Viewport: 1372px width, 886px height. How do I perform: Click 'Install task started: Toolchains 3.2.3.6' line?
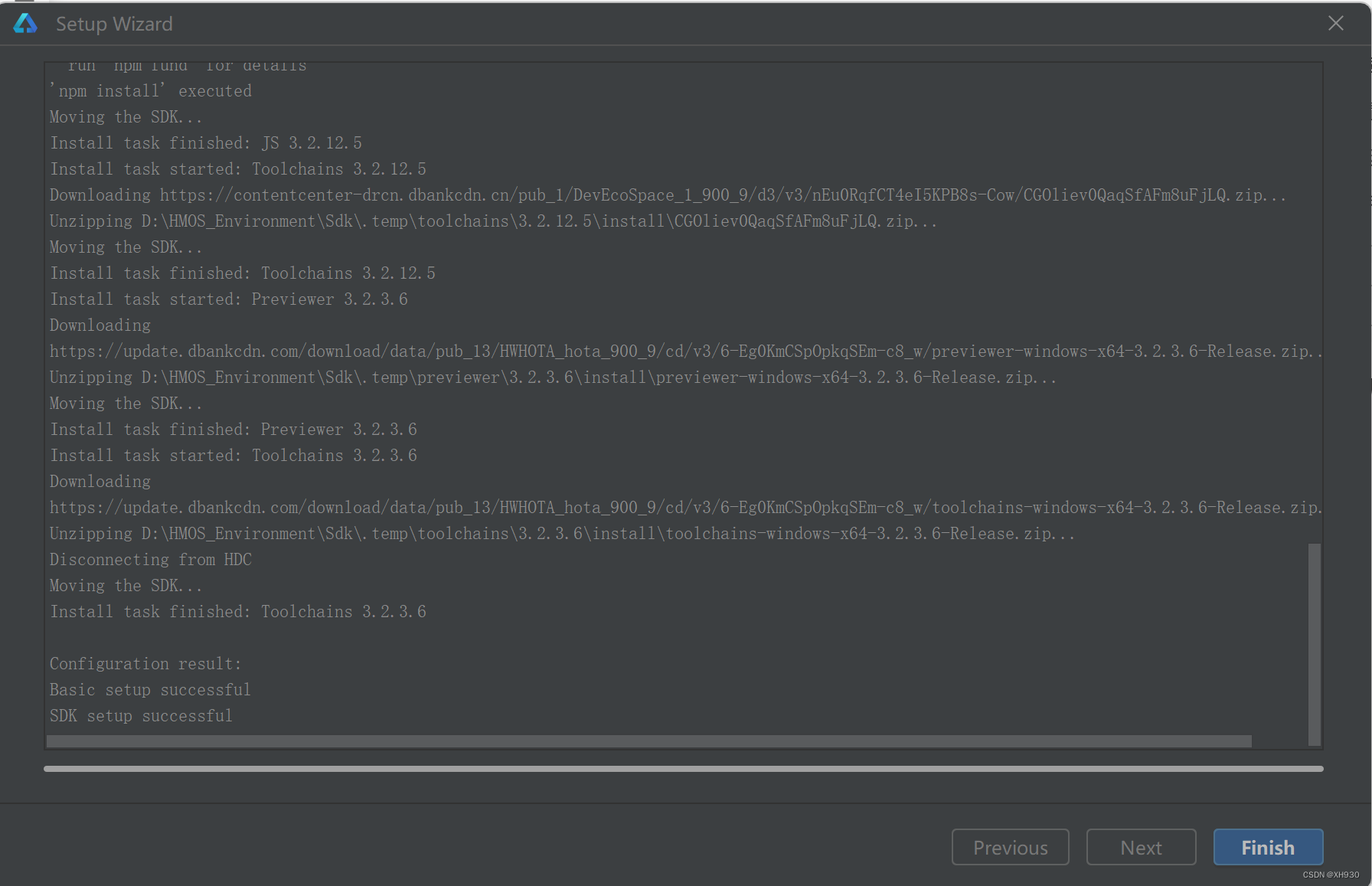click(x=234, y=456)
